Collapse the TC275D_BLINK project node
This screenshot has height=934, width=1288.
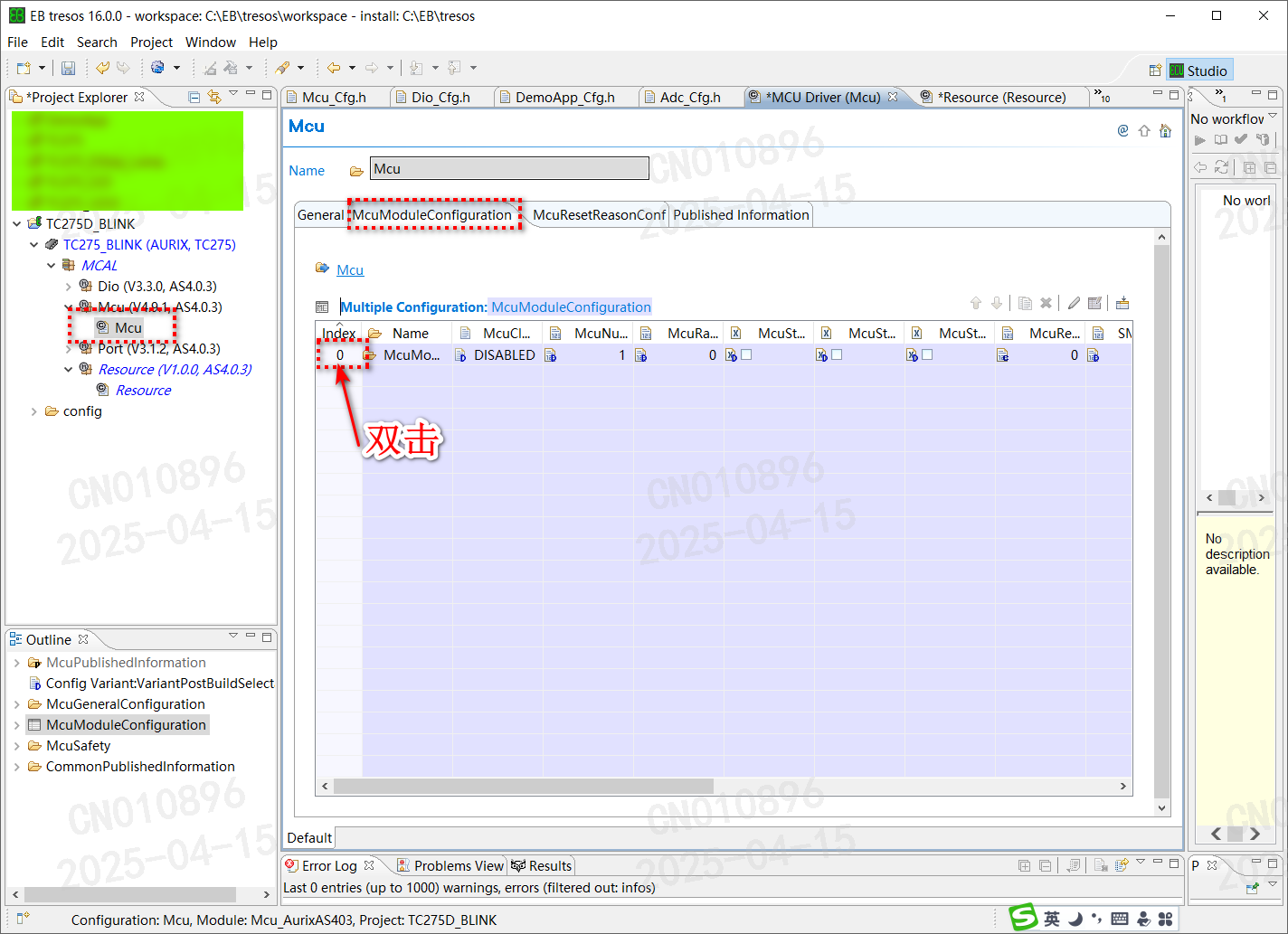tap(17, 224)
